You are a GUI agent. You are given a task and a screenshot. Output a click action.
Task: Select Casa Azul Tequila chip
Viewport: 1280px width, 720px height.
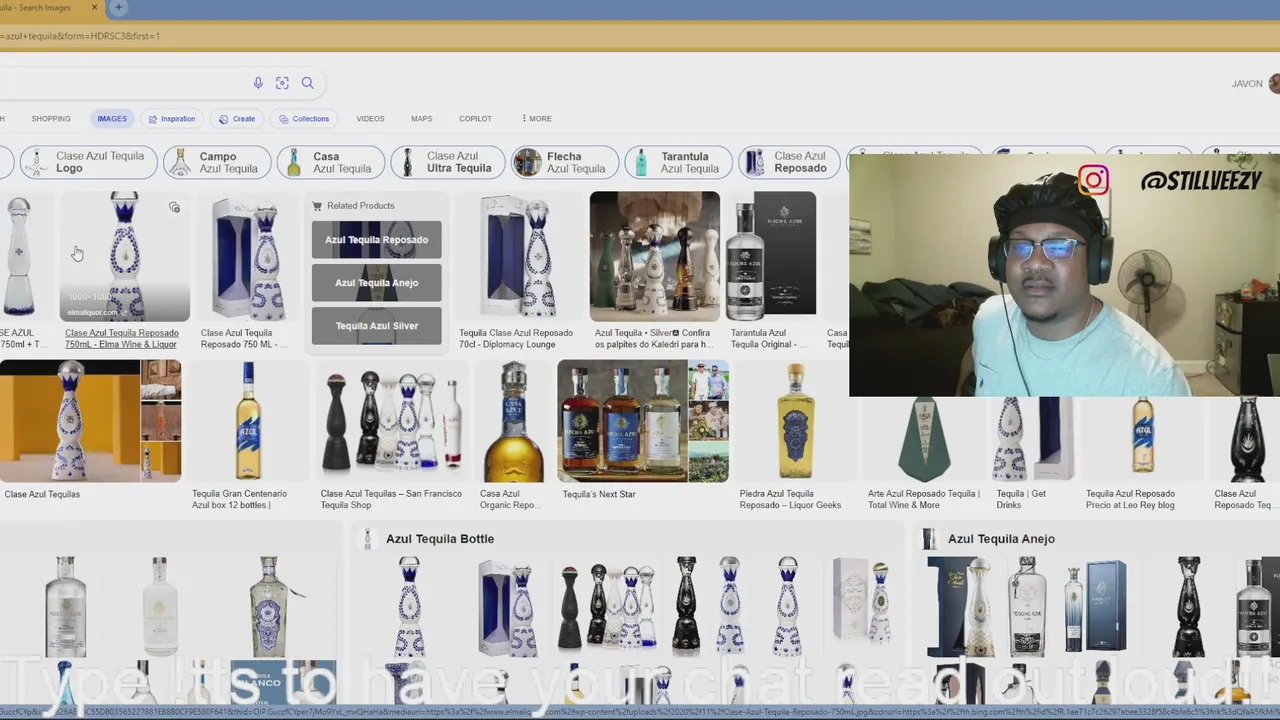tap(331, 162)
